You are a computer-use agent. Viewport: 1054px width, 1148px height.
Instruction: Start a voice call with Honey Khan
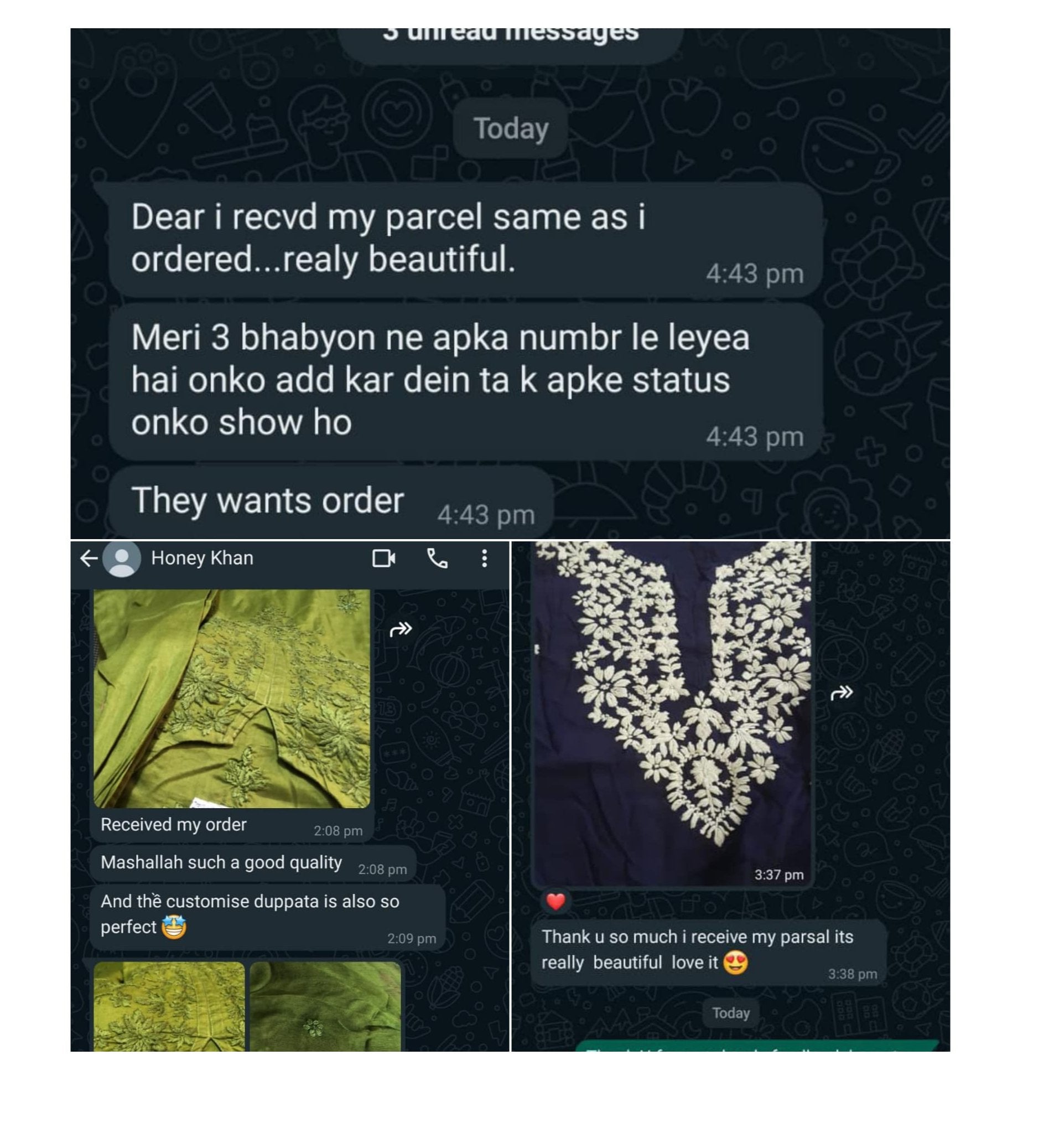click(438, 558)
